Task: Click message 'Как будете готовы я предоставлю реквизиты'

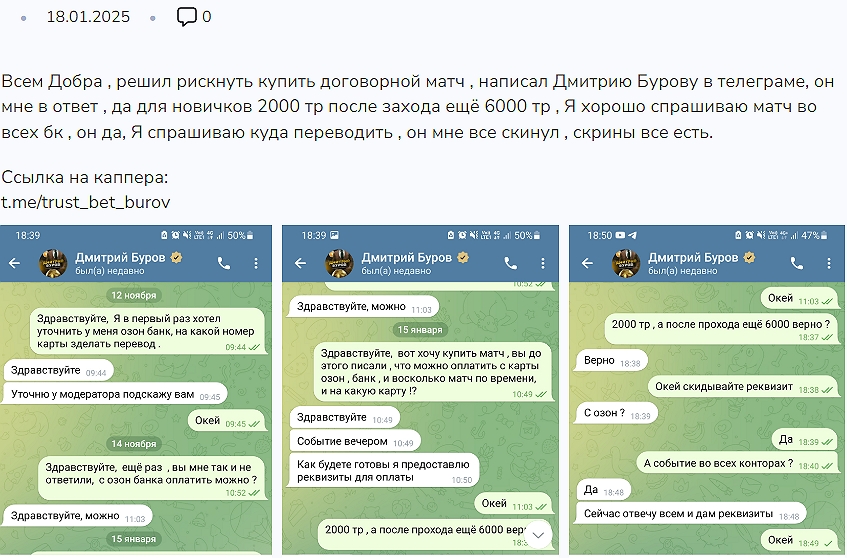Action: click(x=384, y=470)
